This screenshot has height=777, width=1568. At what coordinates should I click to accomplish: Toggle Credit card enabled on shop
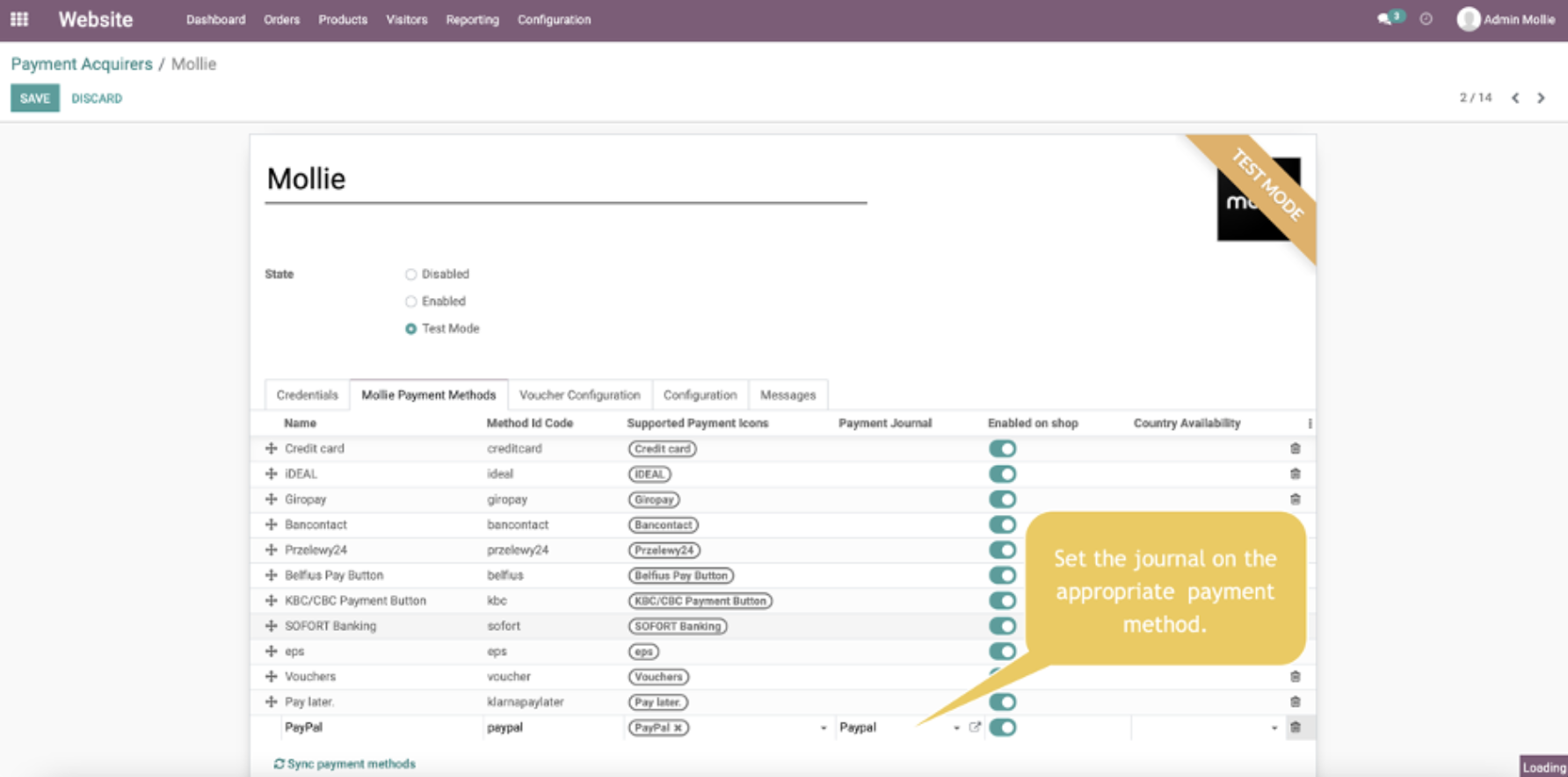(x=1002, y=448)
